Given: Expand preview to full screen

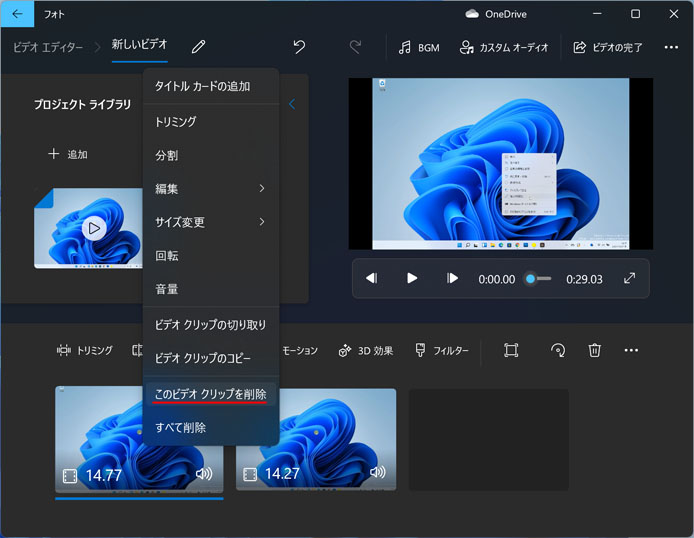Looking at the screenshot, I should pos(629,278).
